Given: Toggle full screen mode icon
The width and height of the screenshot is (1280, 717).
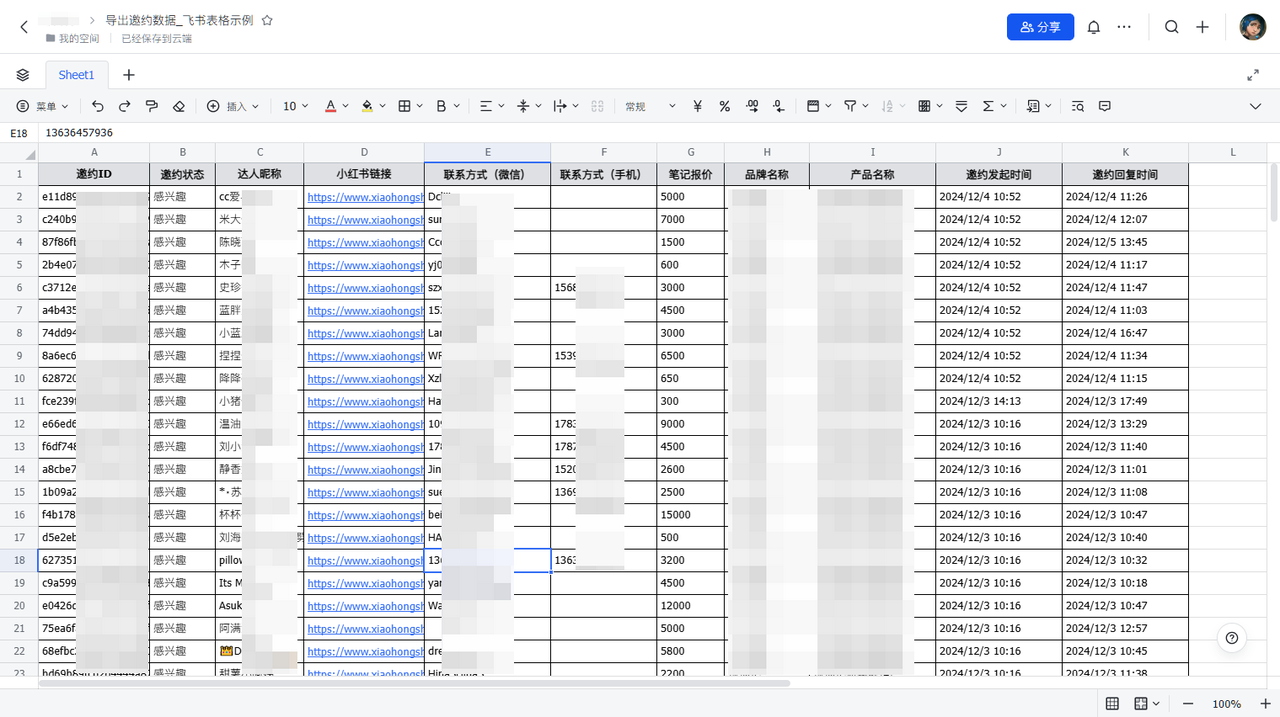Looking at the screenshot, I should point(1253,75).
